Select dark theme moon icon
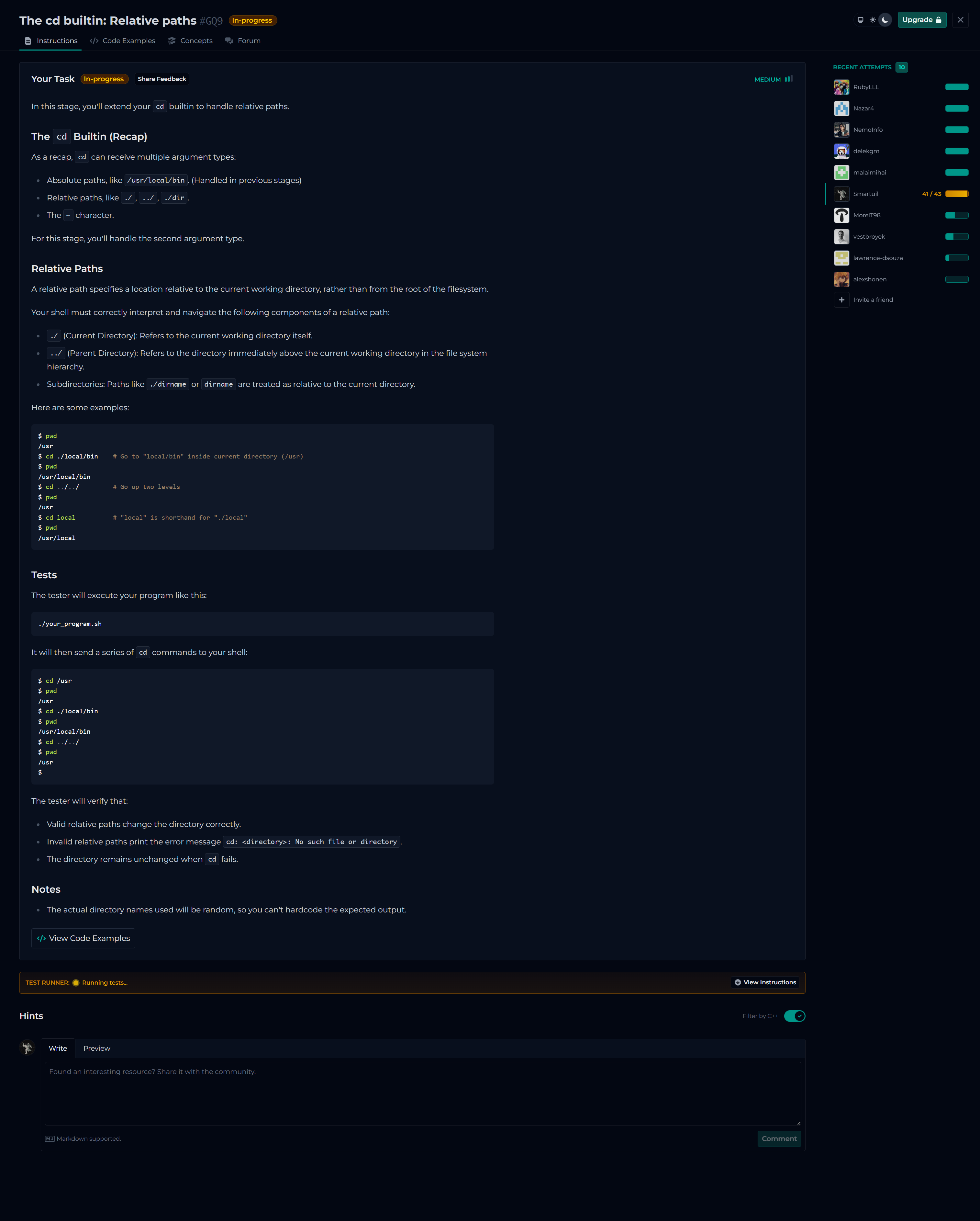Viewport: 980px width, 1221px height. [885, 20]
